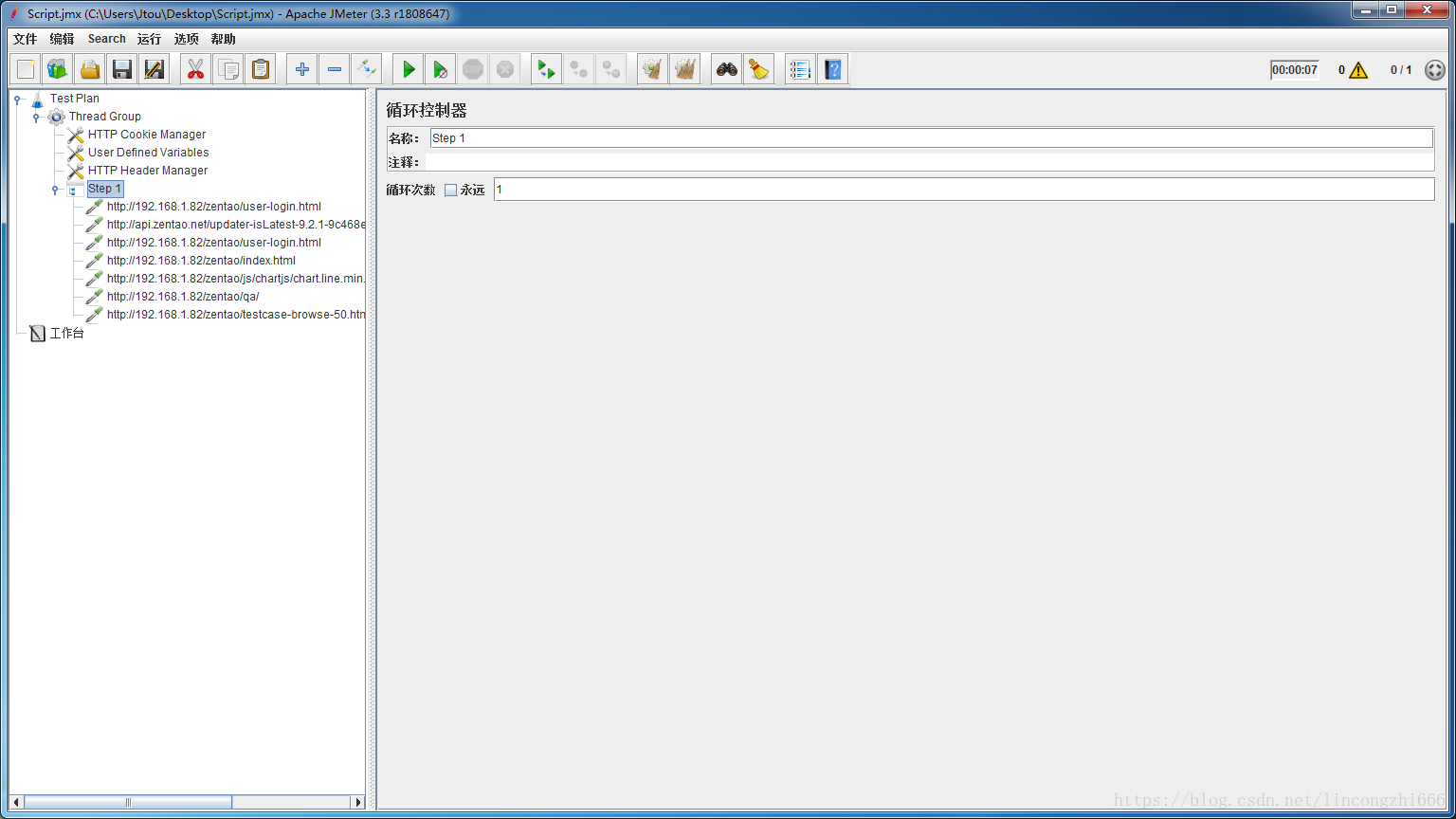
Task: Save the test plan with floppy icon
Action: coord(122,69)
